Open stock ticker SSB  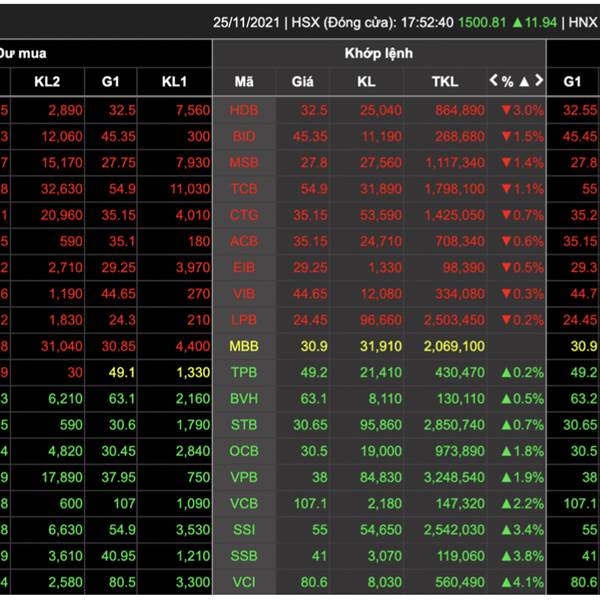tap(244, 556)
